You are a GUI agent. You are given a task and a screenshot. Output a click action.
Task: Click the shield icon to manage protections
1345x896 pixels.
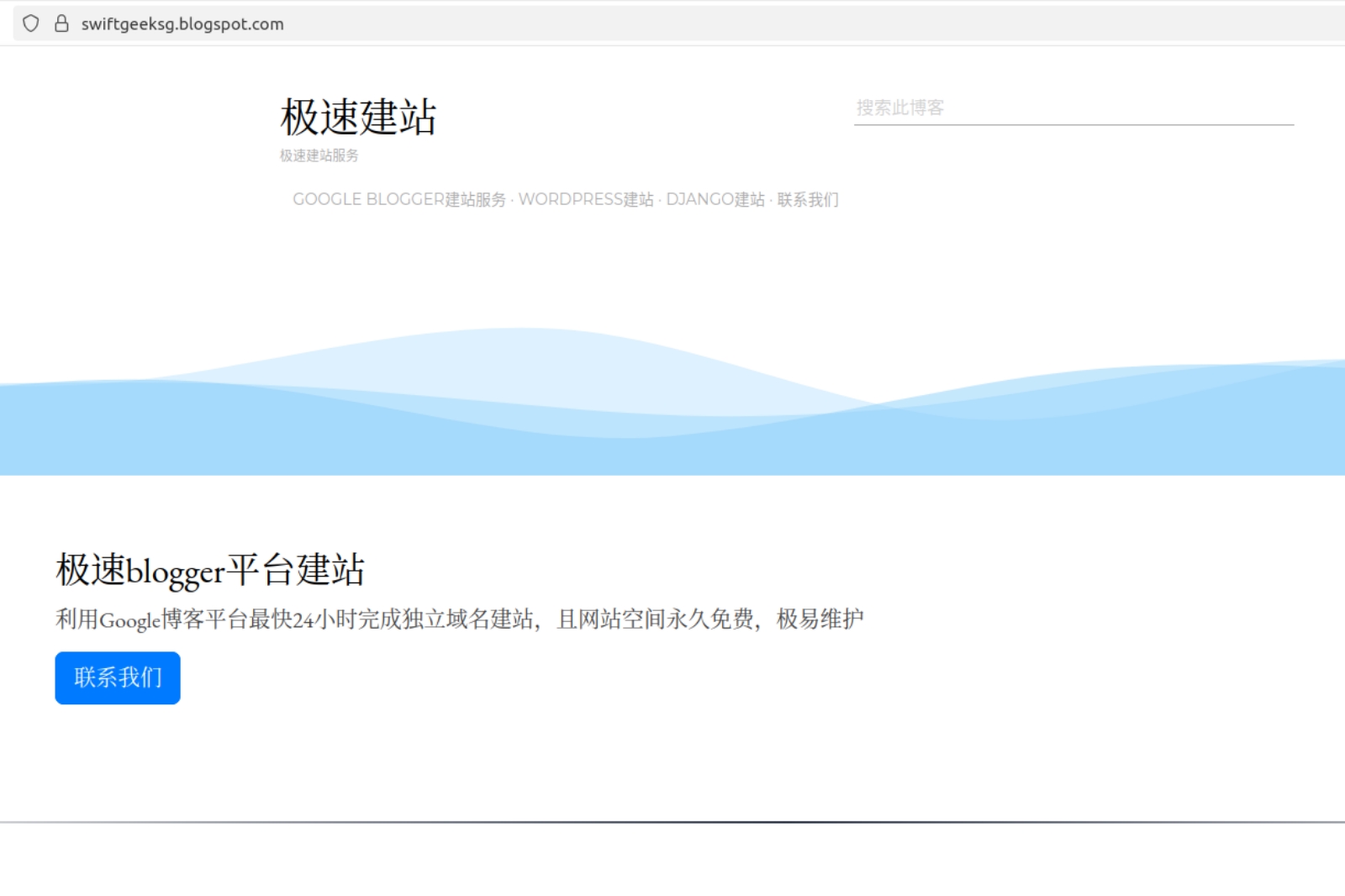[x=31, y=24]
